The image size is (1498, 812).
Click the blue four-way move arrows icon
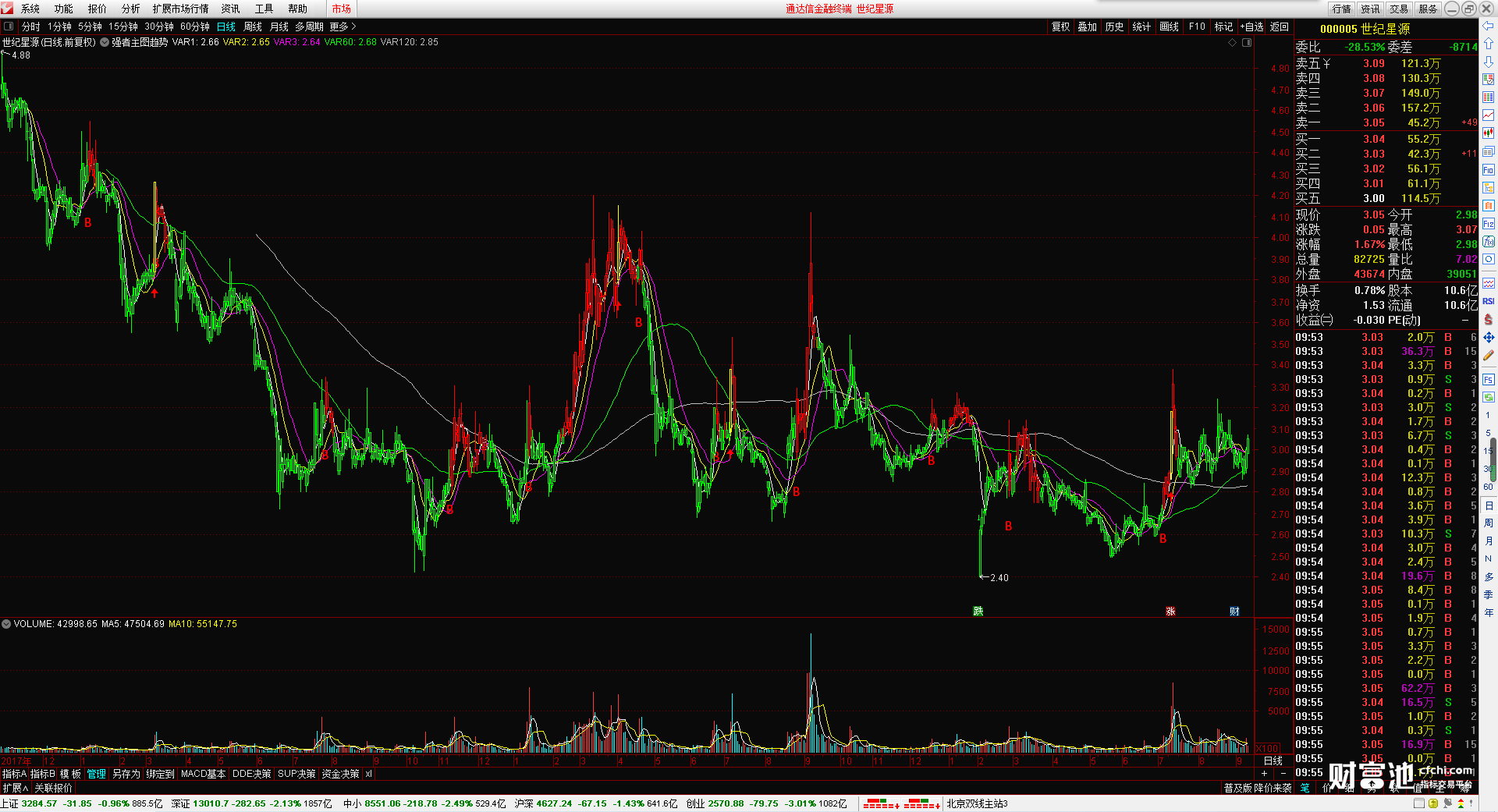click(x=1488, y=337)
